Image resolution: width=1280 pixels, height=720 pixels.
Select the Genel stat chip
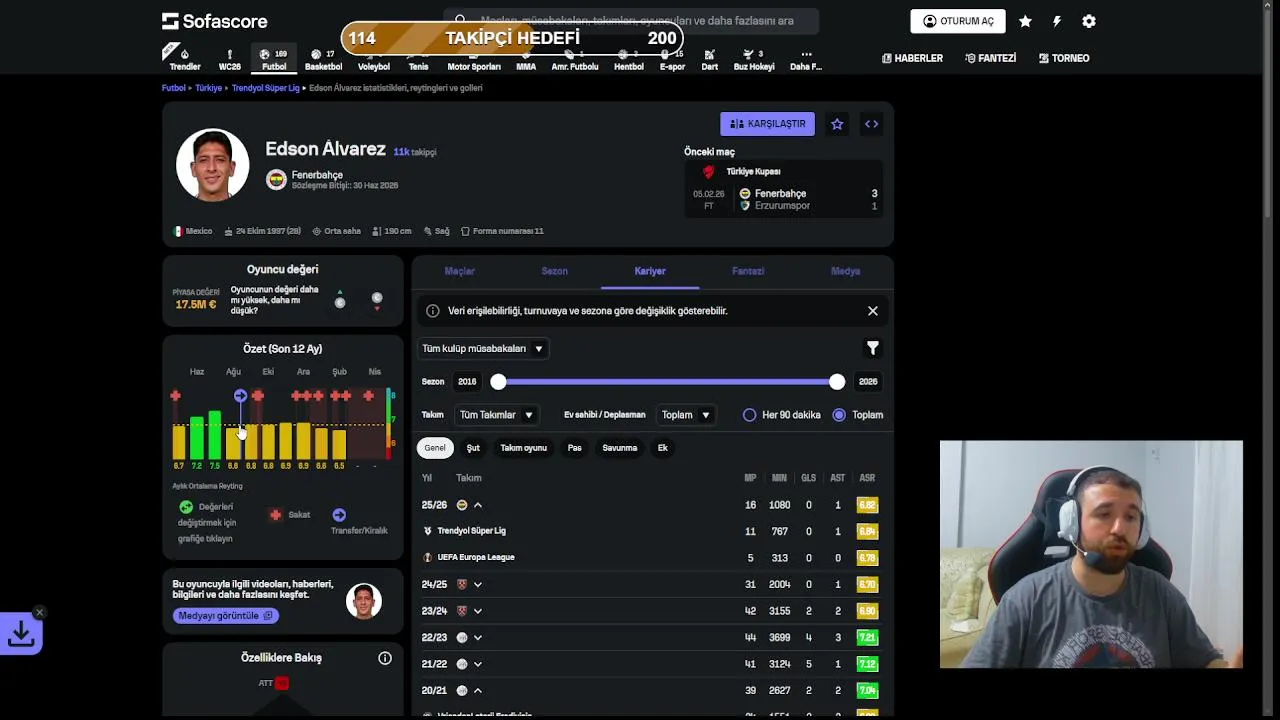435,448
